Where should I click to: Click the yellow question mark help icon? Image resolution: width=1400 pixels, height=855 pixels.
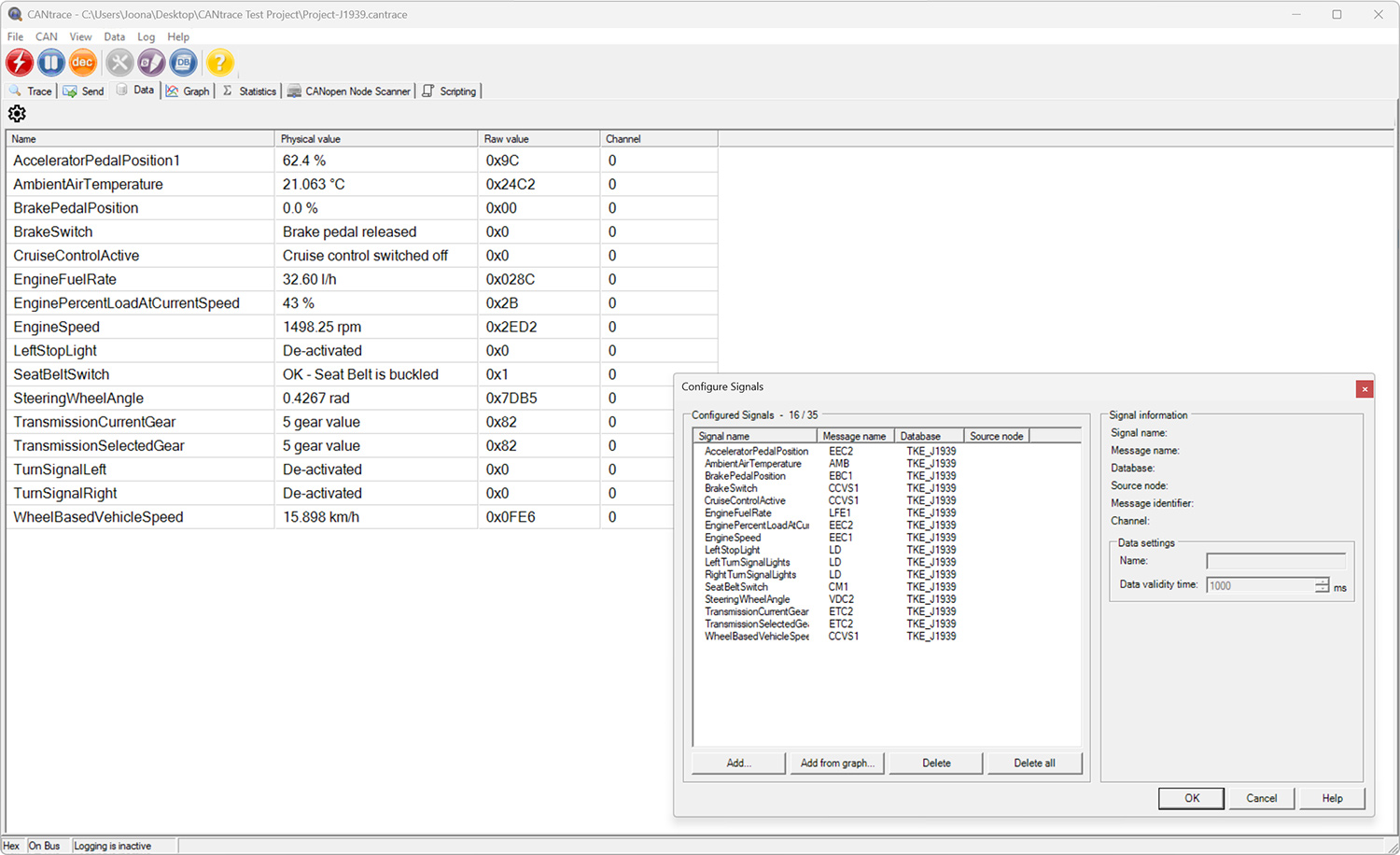tap(219, 63)
